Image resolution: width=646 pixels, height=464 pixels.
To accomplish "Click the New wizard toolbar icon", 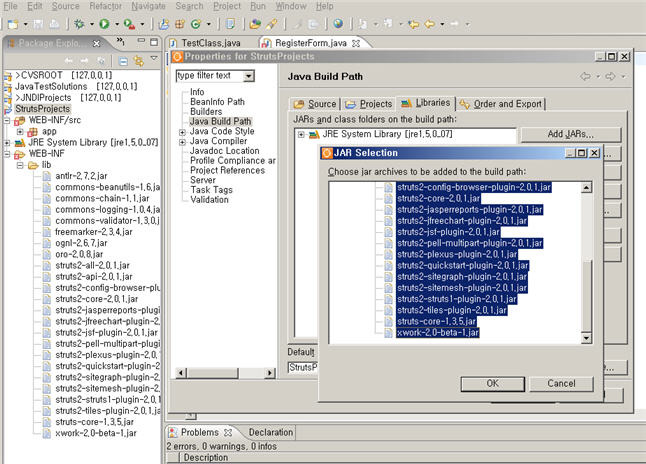I will pyautogui.click(x=13, y=24).
